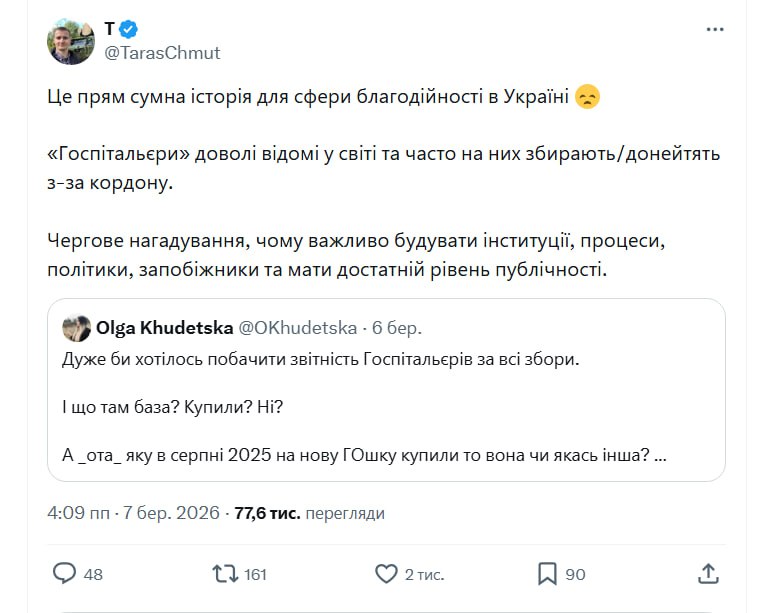Open the three-dot more options menu
The width and height of the screenshot is (757, 613).
coord(714,30)
